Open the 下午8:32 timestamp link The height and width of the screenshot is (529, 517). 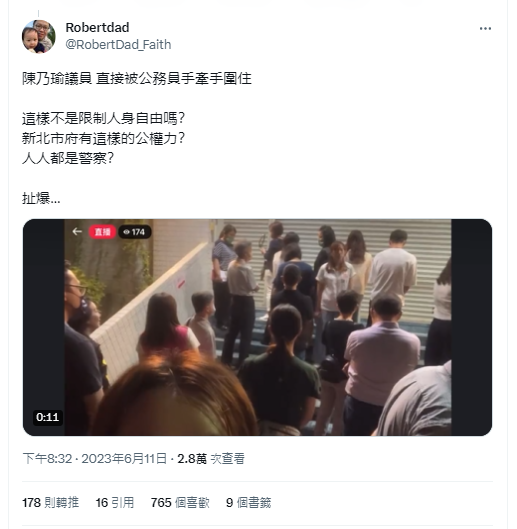tap(47, 459)
